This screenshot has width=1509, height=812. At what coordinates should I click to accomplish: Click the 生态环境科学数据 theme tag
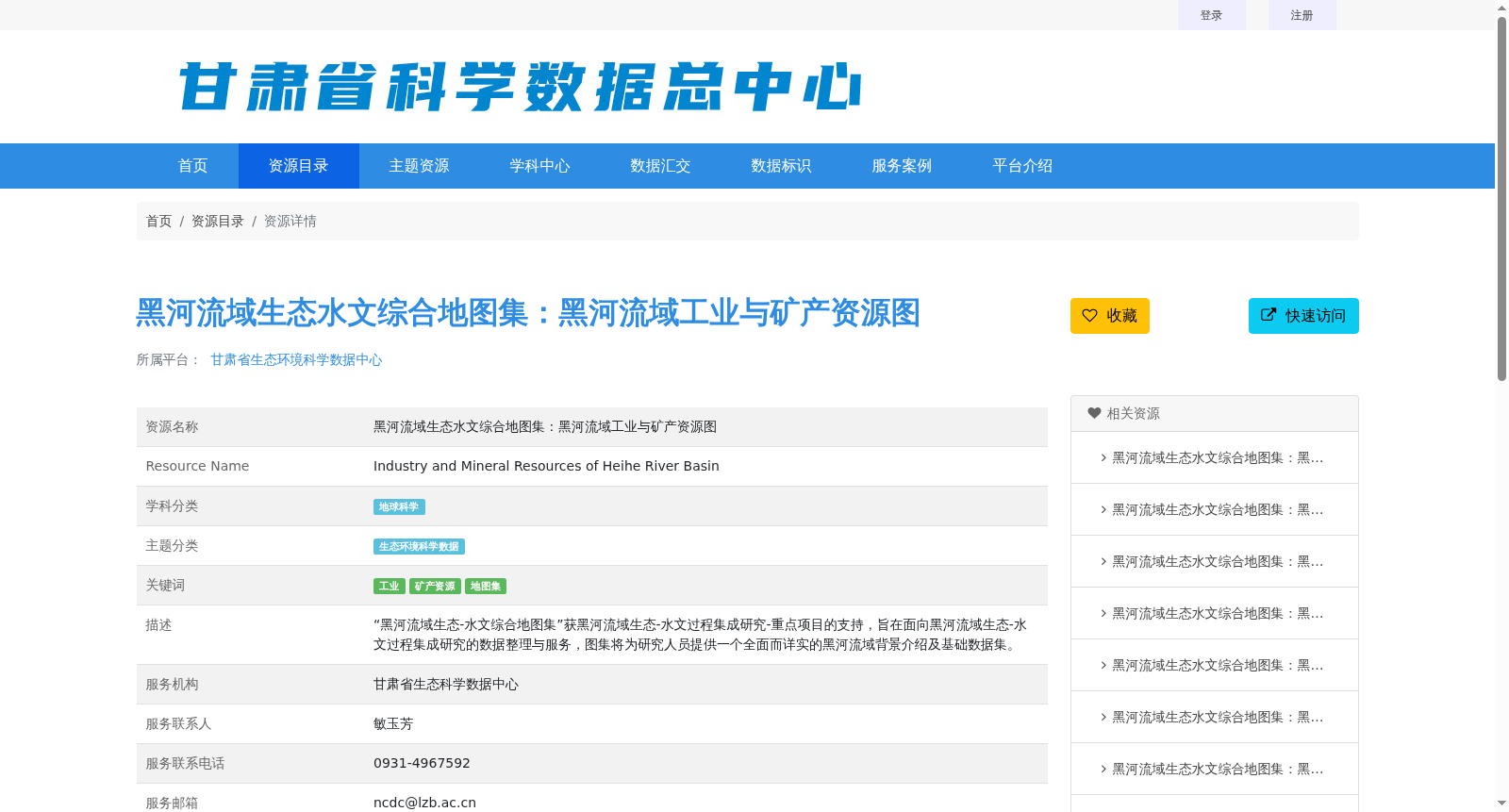419,547
